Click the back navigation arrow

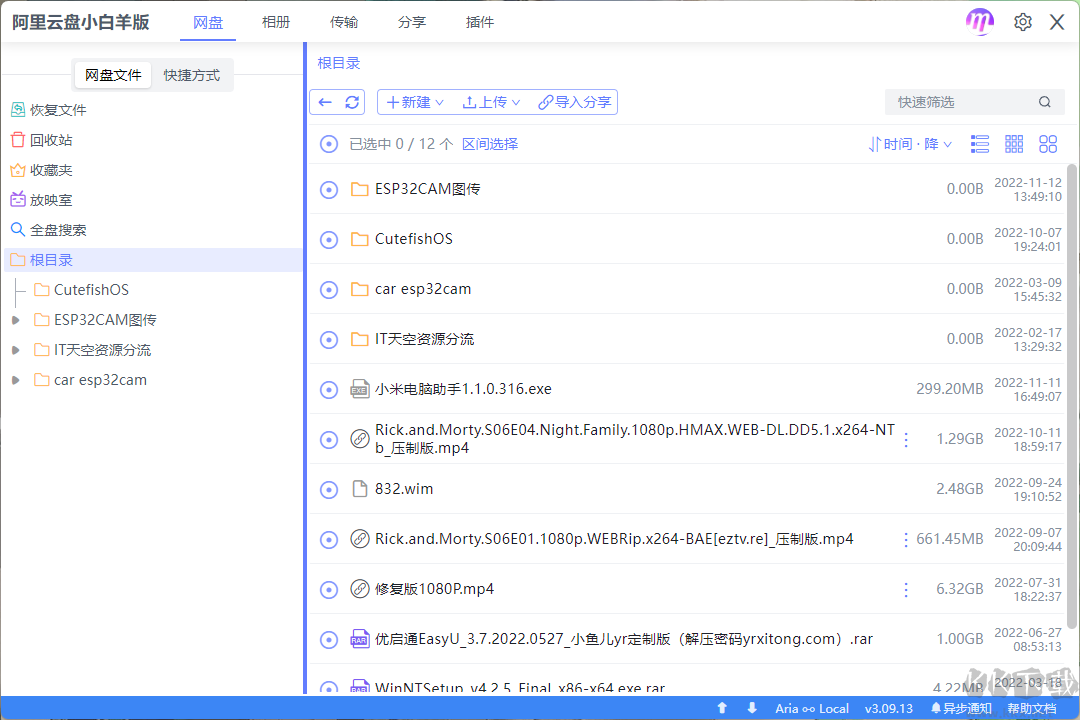[325, 101]
